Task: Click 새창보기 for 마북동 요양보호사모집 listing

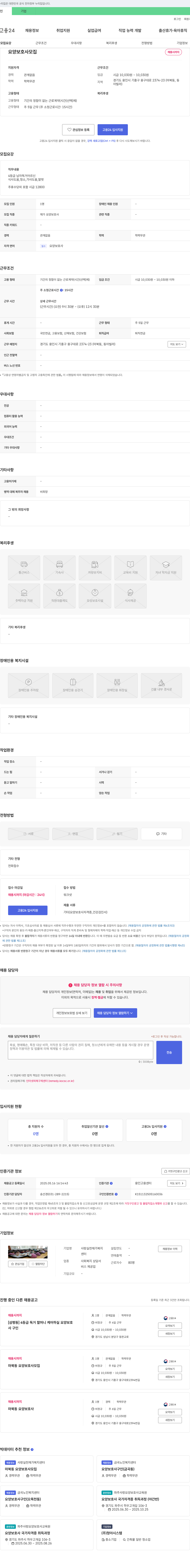Action: (170, 1377)
